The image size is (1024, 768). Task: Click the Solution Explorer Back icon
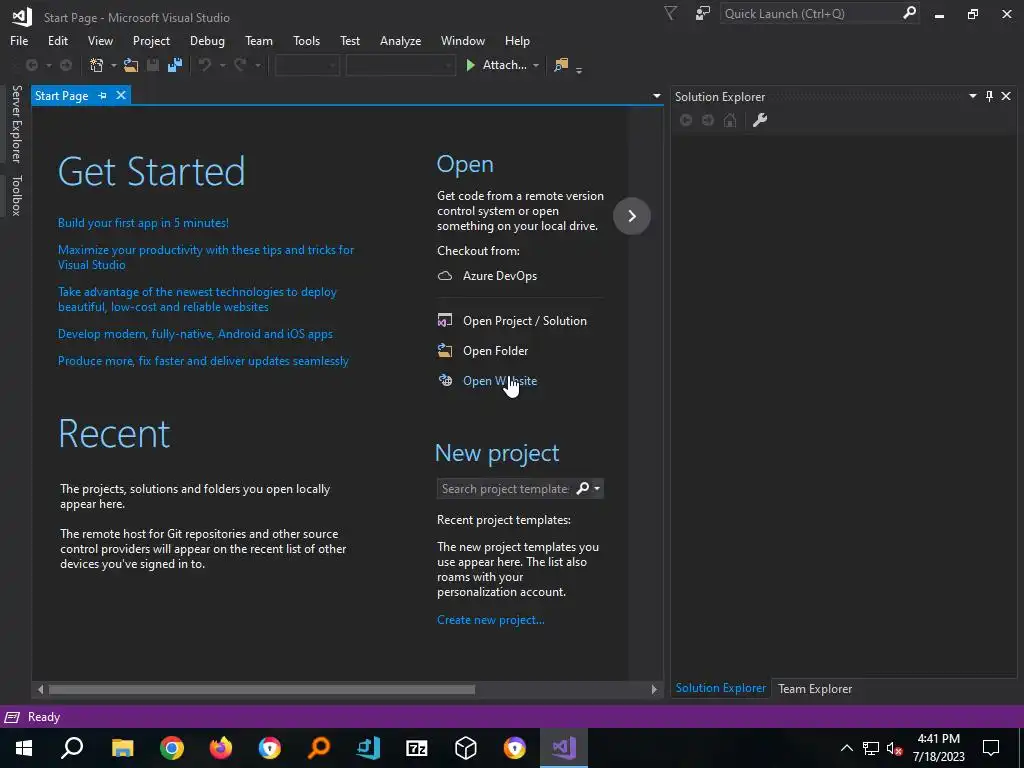tap(686, 120)
